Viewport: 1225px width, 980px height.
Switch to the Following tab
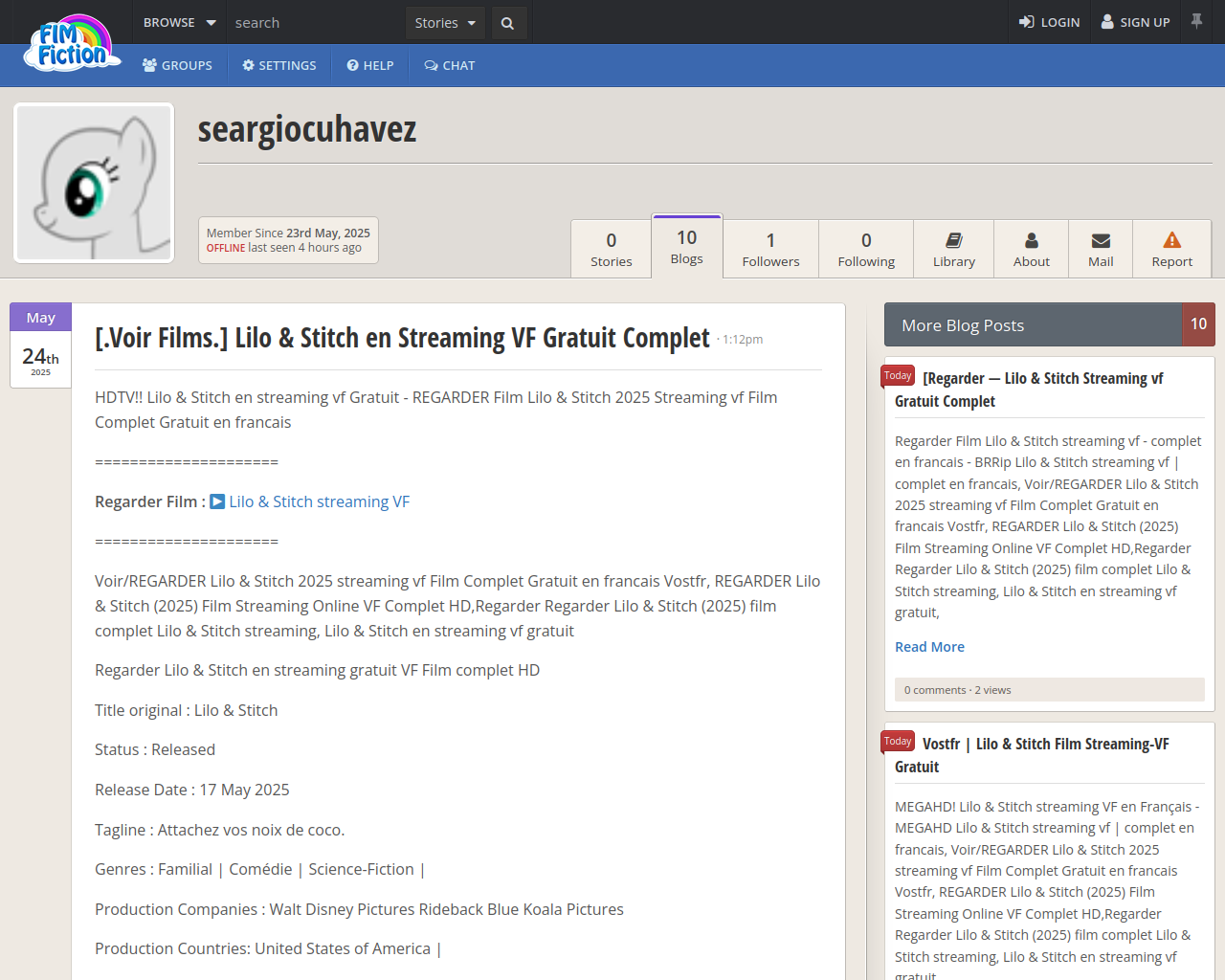coord(866,249)
